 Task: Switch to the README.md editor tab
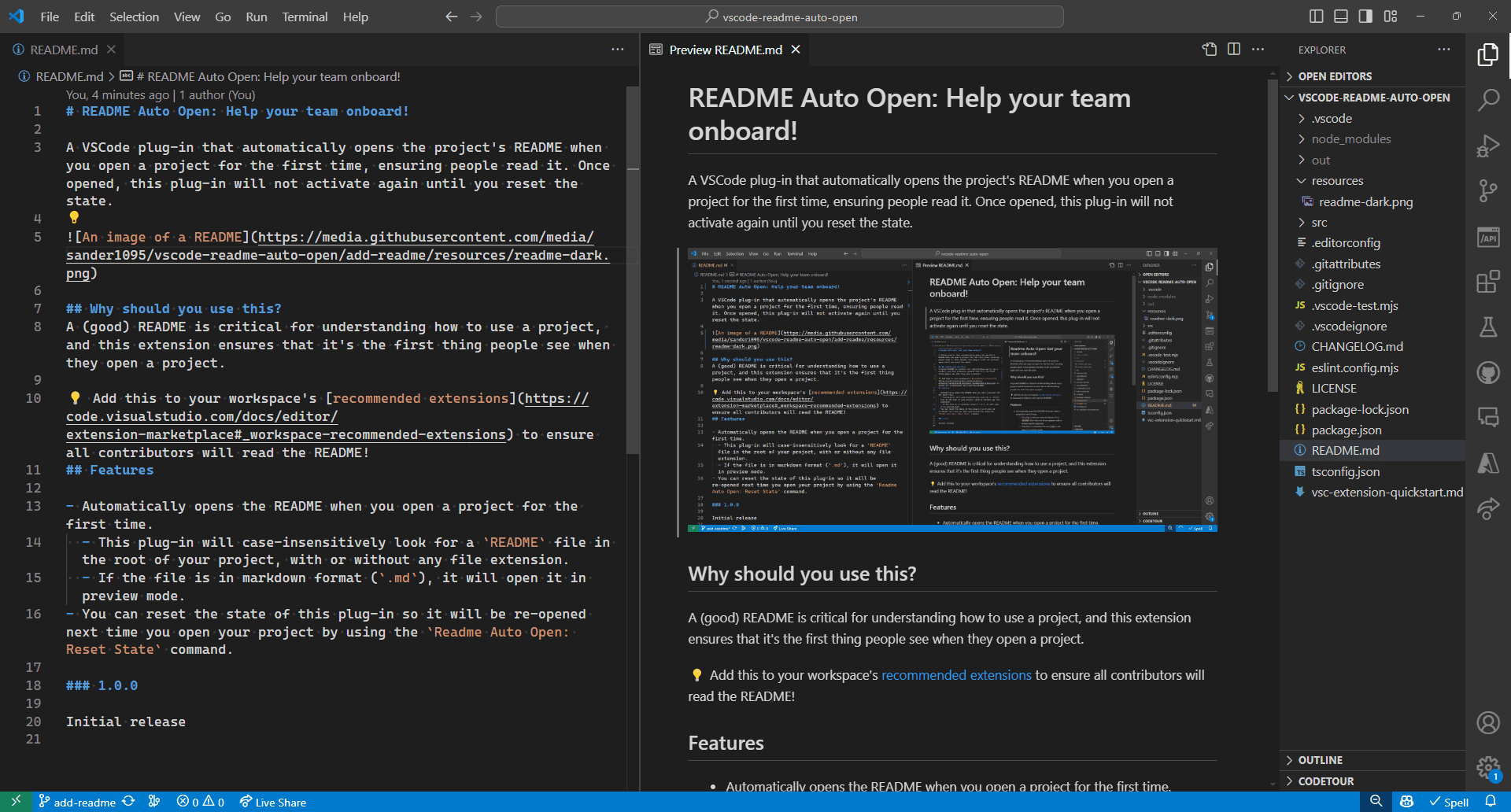point(64,50)
